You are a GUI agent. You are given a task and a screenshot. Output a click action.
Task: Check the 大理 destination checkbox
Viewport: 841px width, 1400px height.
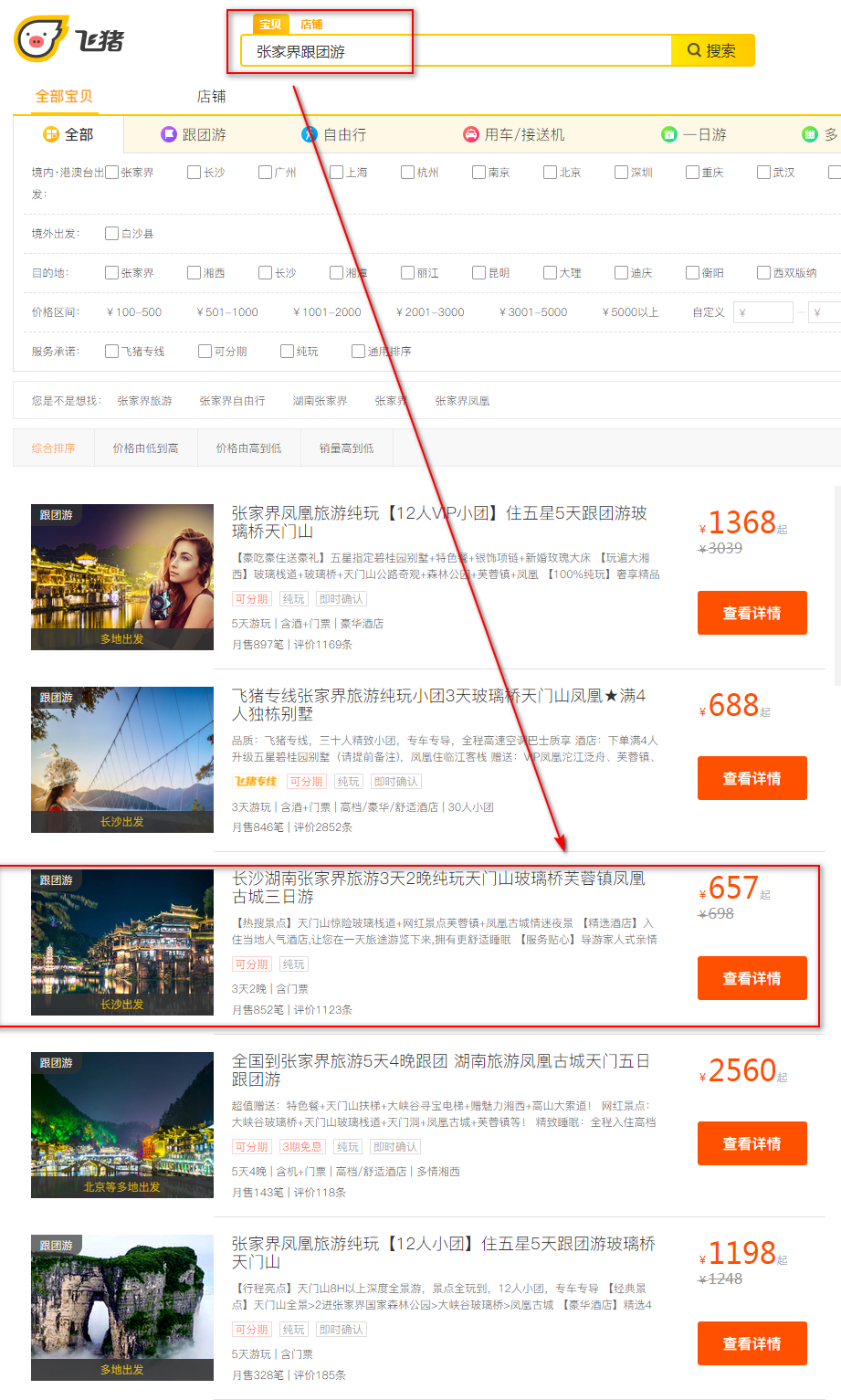tap(550, 272)
